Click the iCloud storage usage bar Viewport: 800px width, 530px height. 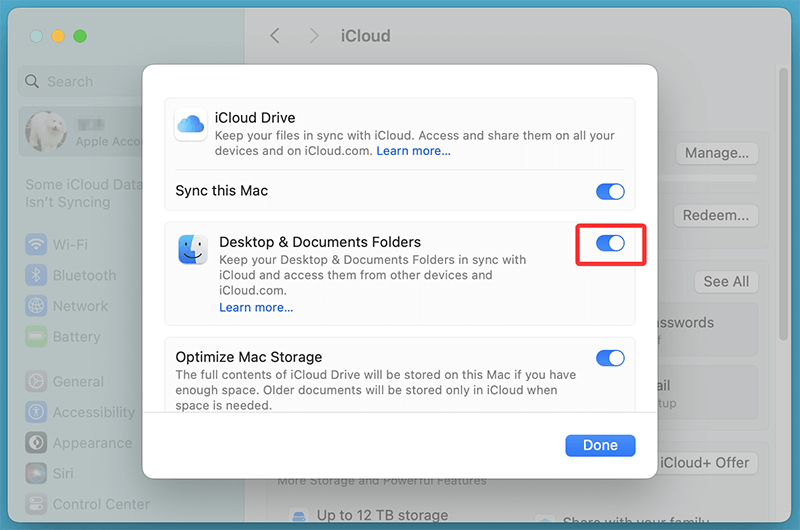[x=708, y=178]
